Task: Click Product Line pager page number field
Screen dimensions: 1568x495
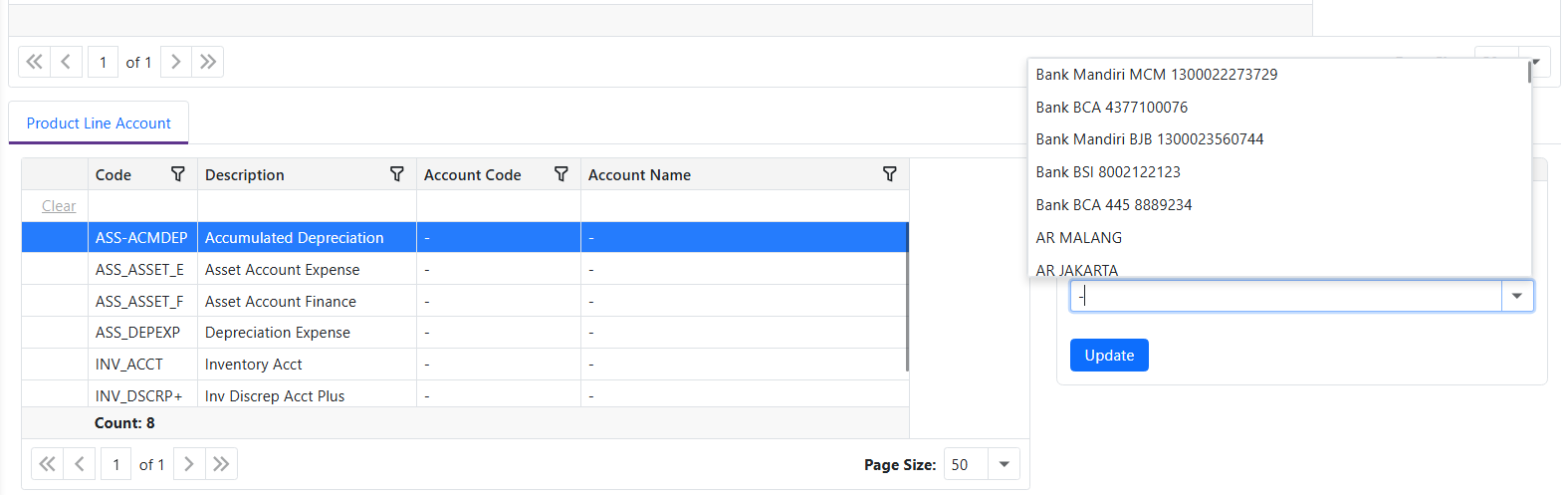Action: point(116,464)
